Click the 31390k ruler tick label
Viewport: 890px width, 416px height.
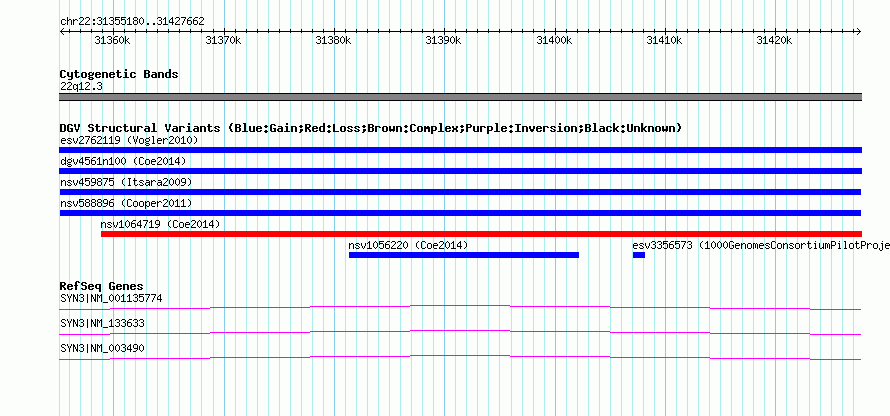444,40
